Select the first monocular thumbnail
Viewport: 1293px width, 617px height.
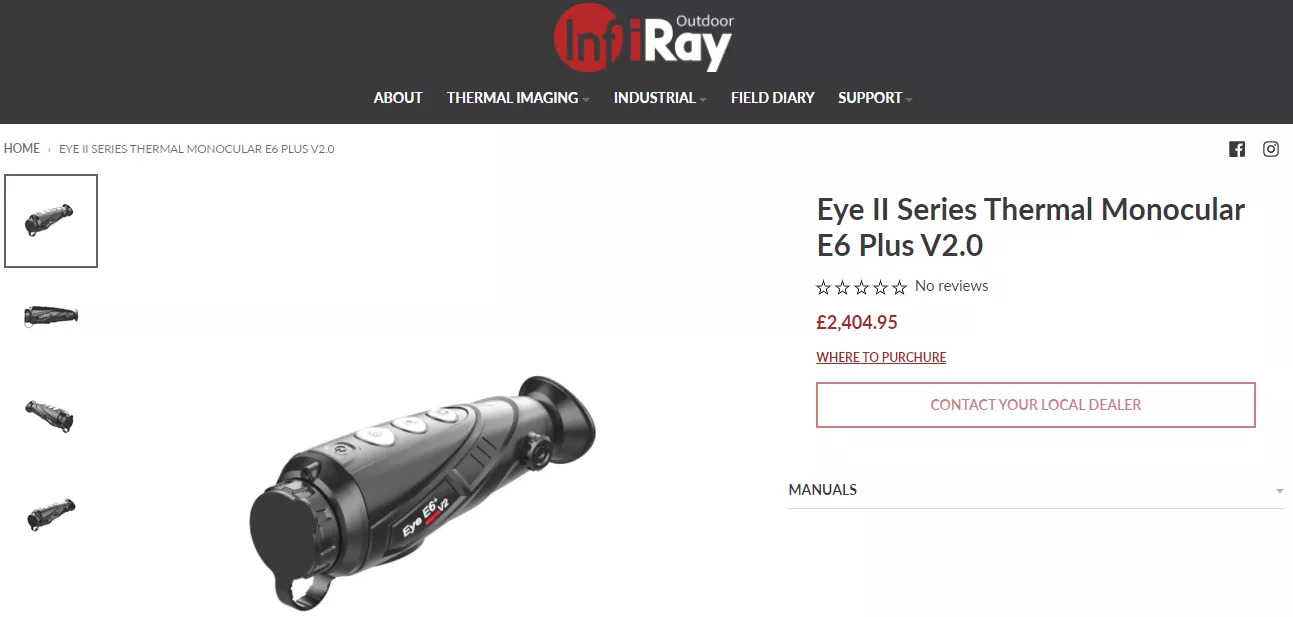point(51,221)
